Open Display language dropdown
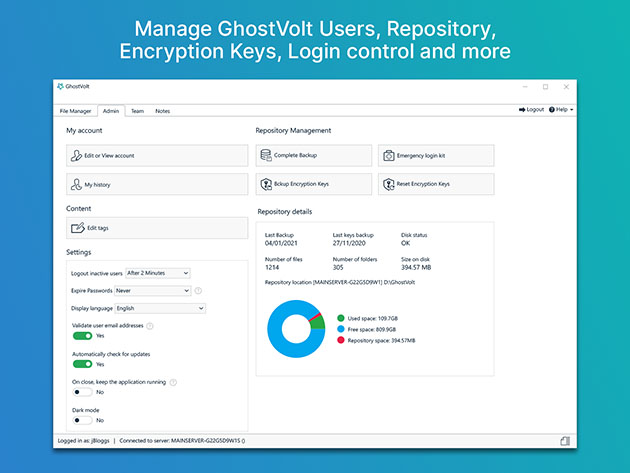Screen dimensions: 630x473 pyautogui.click(x=160, y=308)
